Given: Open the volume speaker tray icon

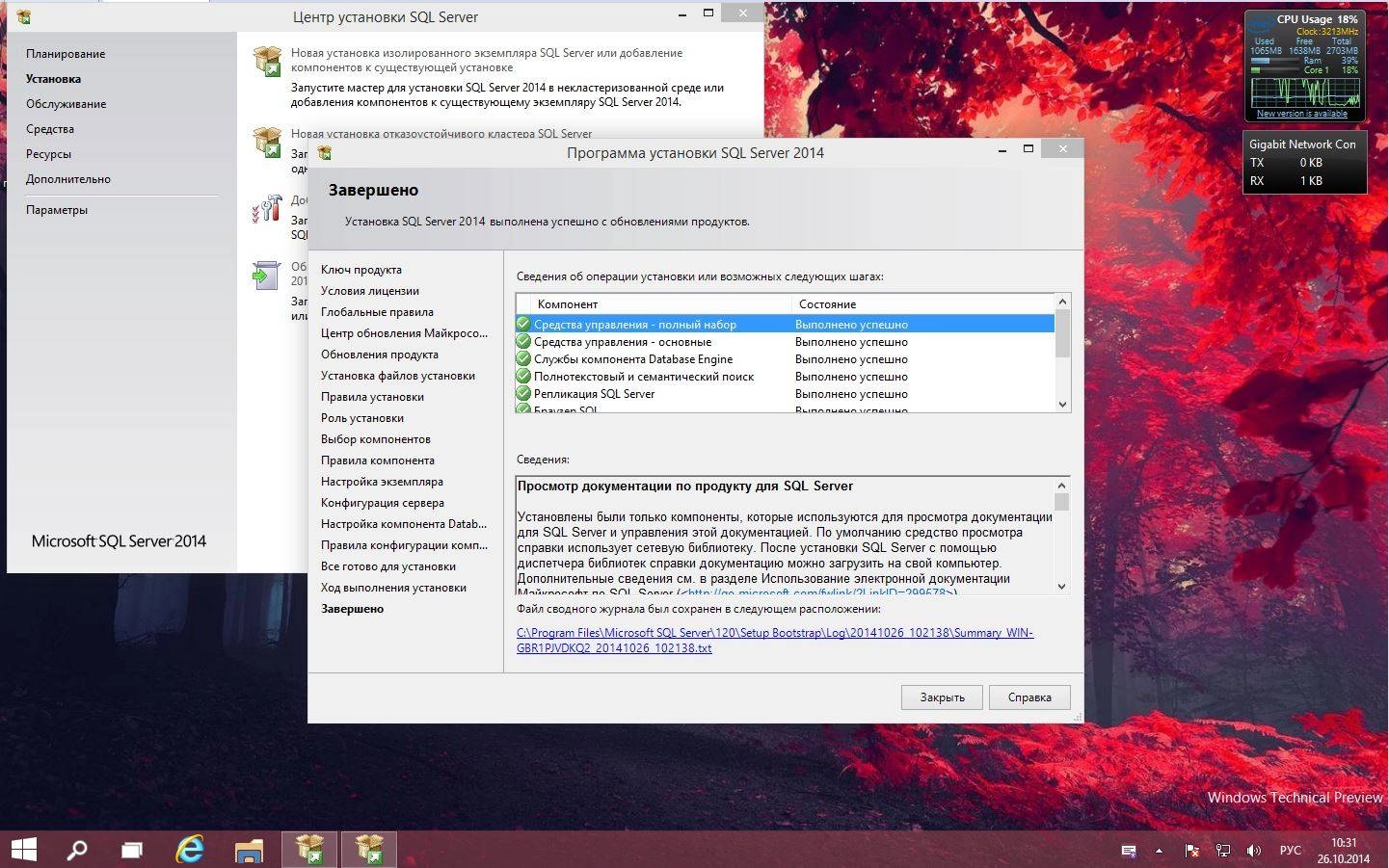Looking at the screenshot, I should coord(1254,851).
